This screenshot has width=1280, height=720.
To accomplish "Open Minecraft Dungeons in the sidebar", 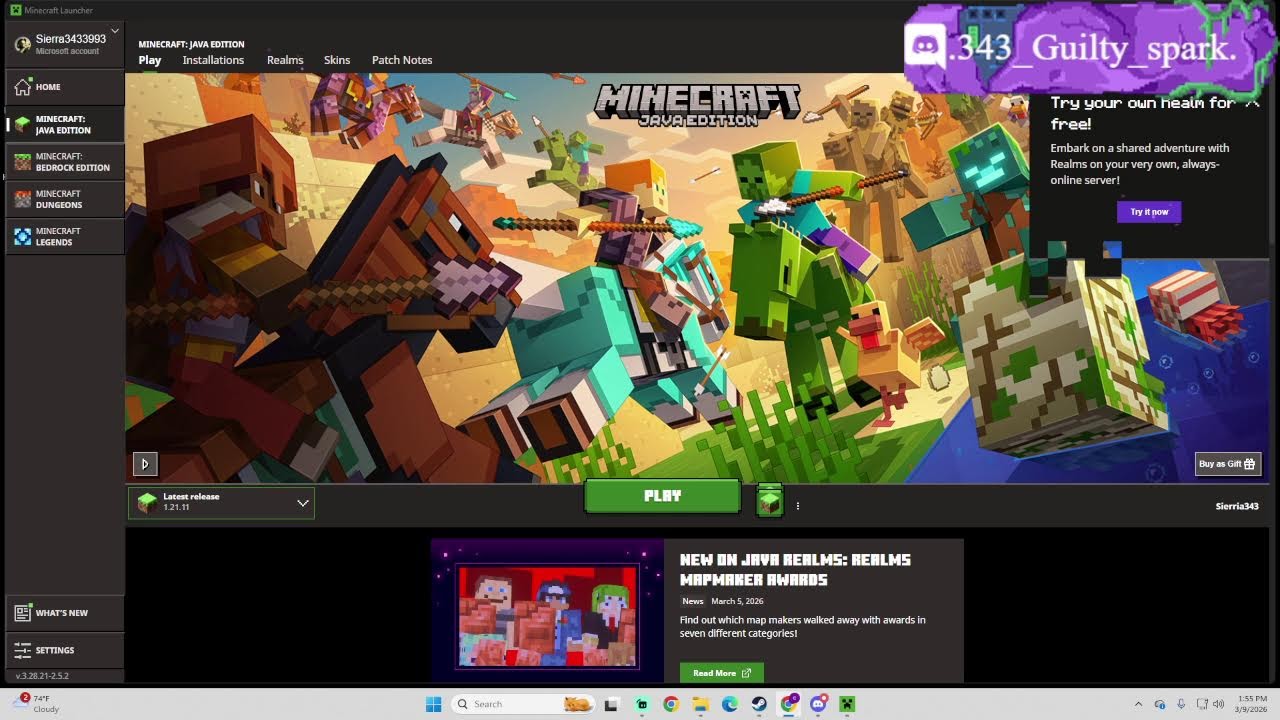I will [65, 199].
